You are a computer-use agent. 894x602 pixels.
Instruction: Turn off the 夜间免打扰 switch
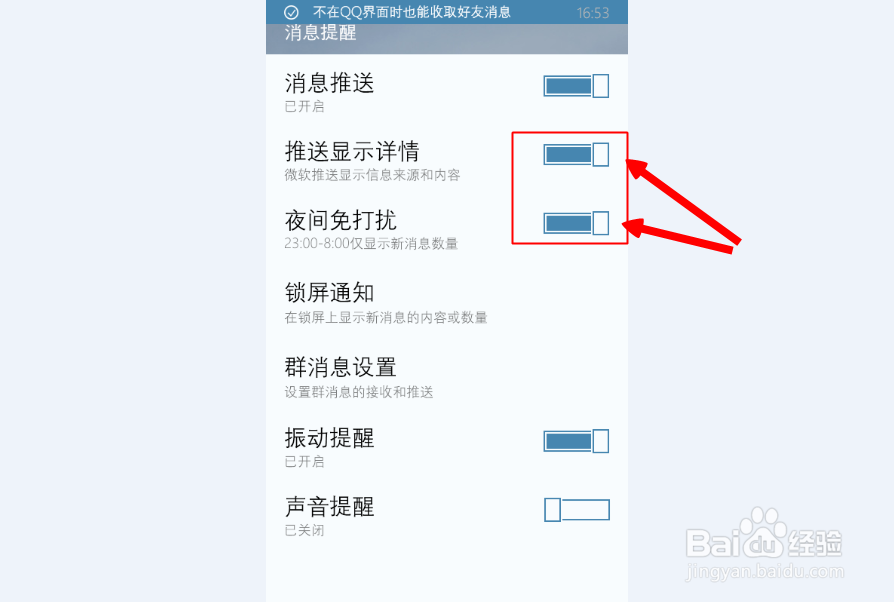point(576,223)
